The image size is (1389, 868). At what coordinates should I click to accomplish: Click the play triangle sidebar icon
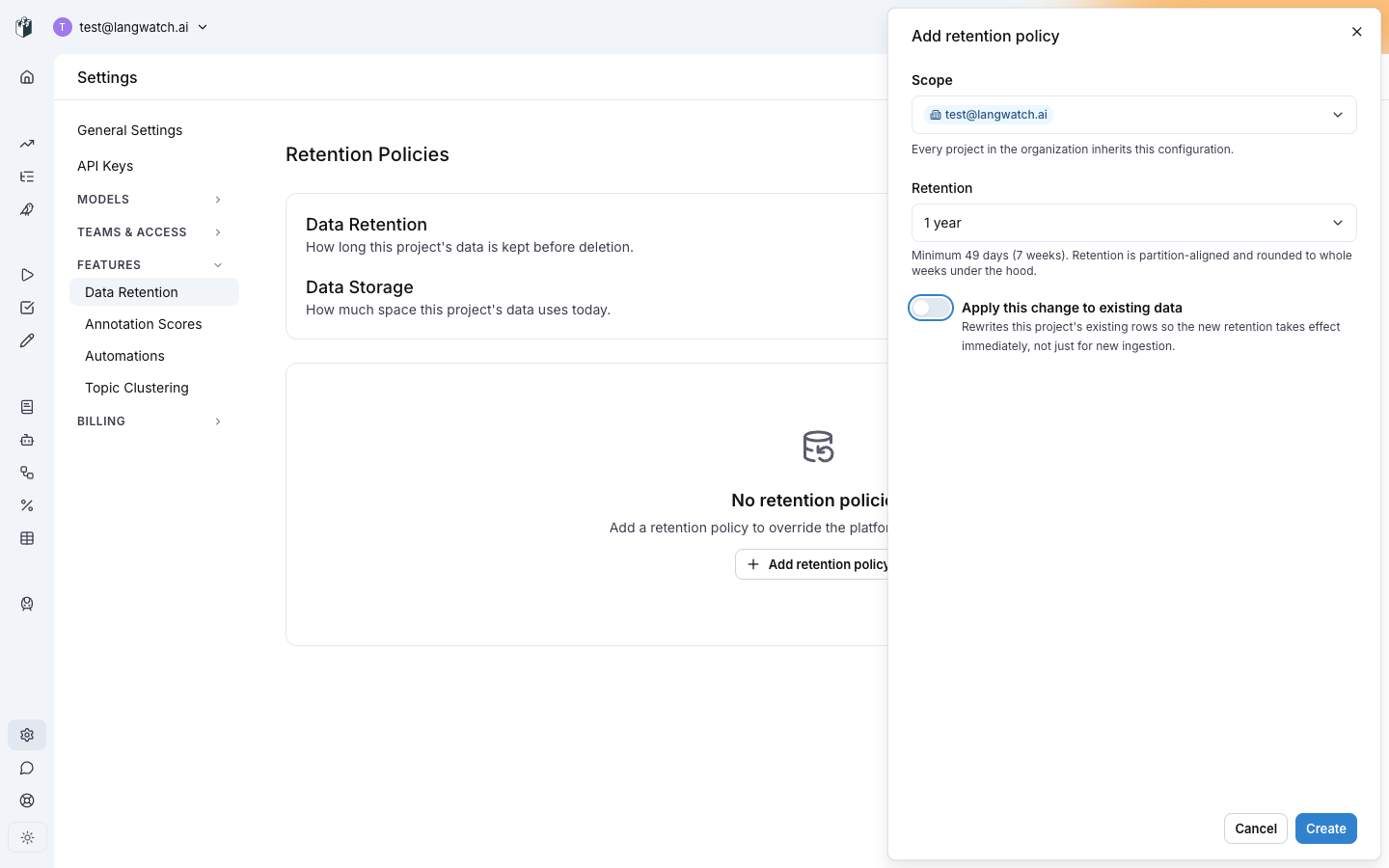pyautogui.click(x=27, y=275)
